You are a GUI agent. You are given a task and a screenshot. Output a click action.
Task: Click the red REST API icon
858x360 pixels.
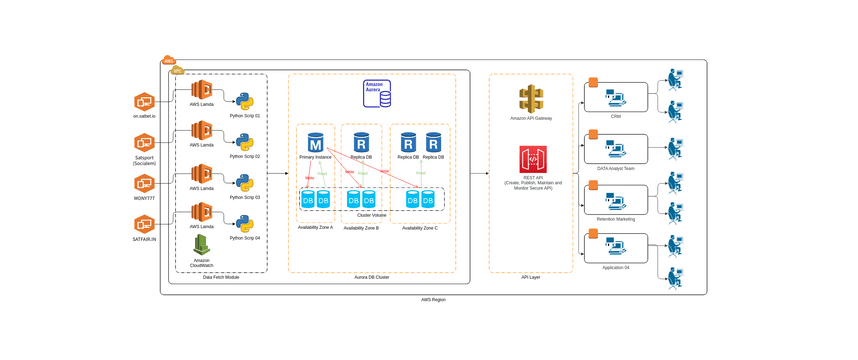tap(533, 159)
